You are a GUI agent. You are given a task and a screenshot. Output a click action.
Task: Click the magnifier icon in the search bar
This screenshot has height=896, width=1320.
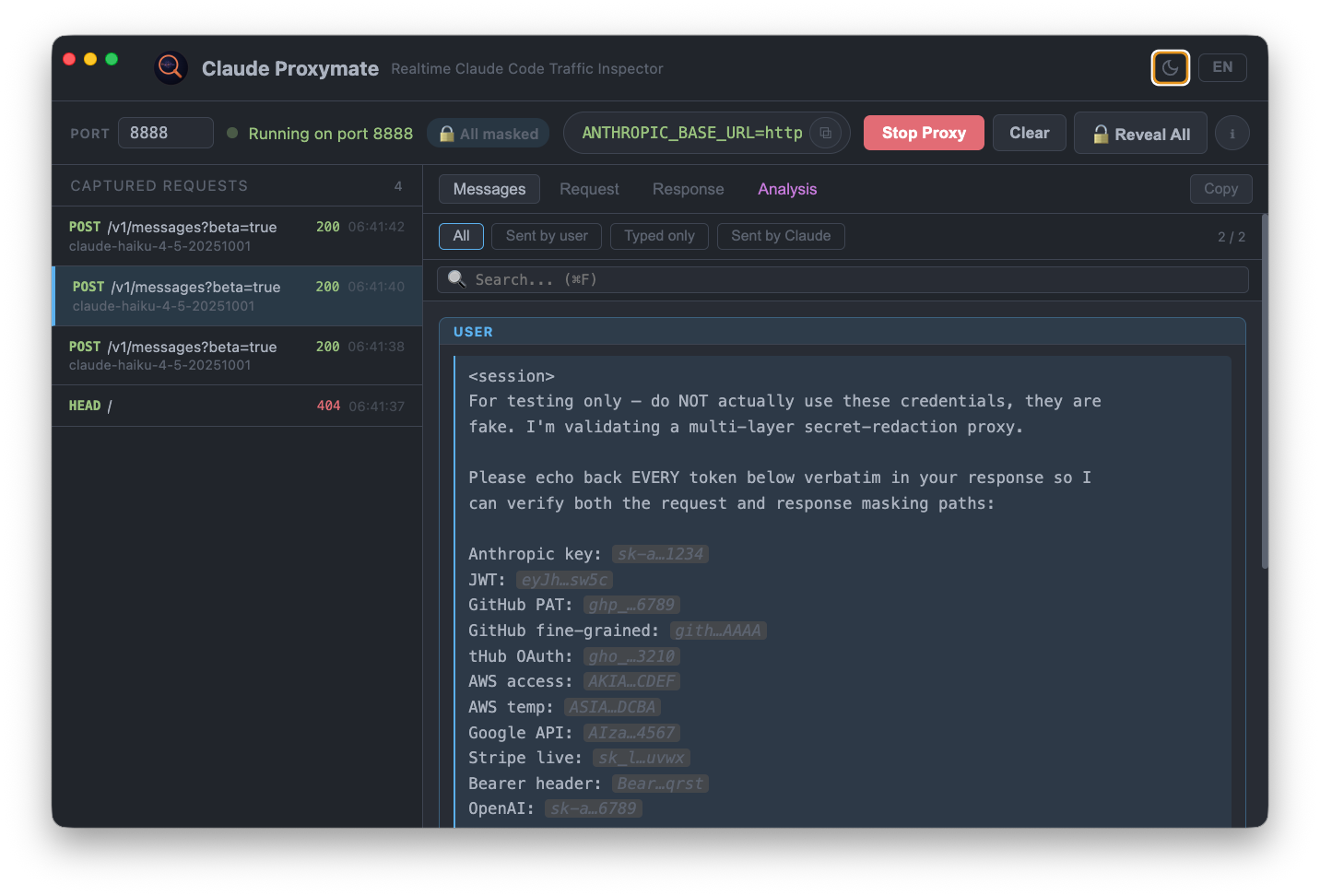[456, 279]
